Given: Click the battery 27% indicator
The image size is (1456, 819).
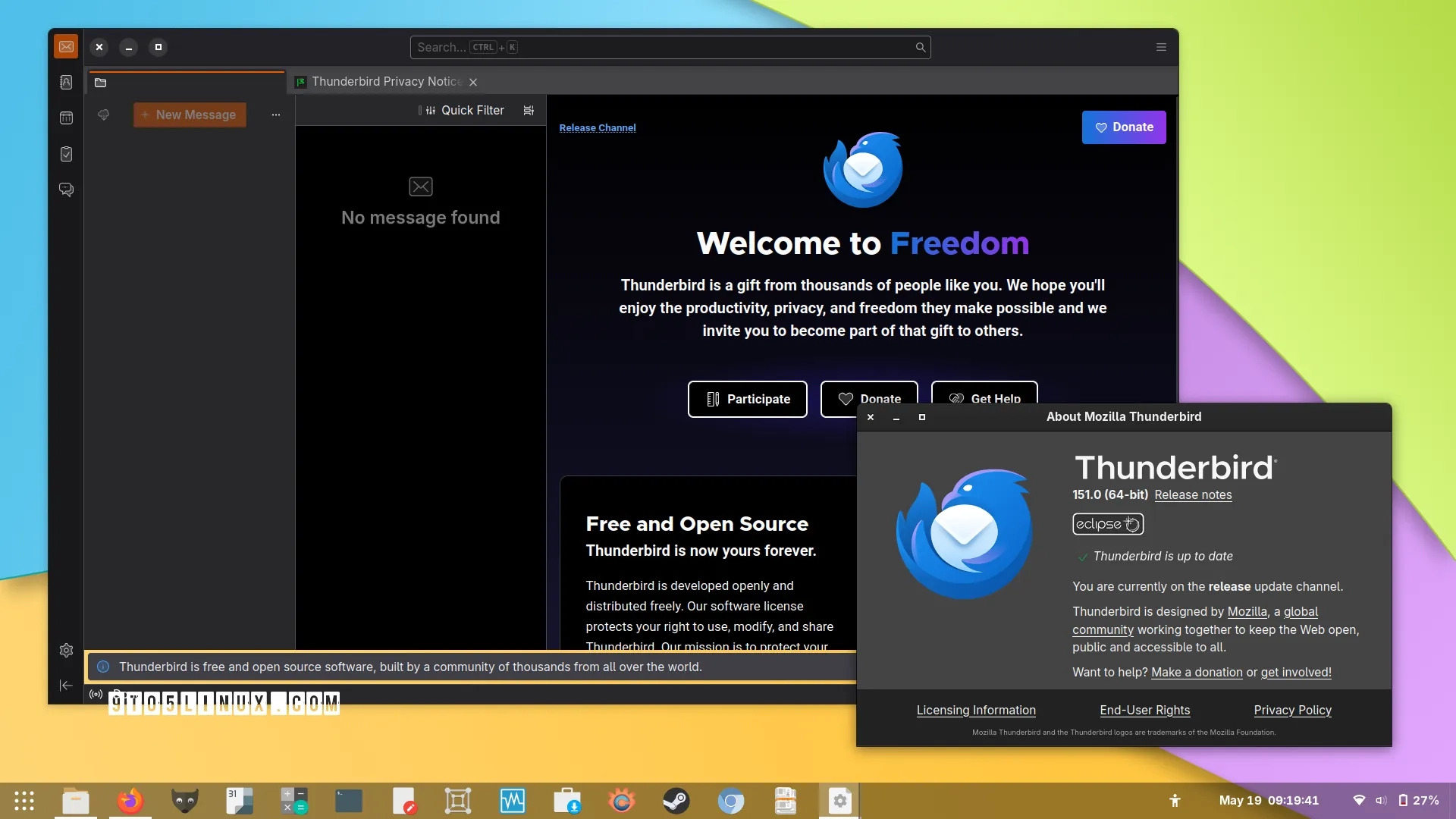Looking at the screenshot, I should (x=1418, y=801).
